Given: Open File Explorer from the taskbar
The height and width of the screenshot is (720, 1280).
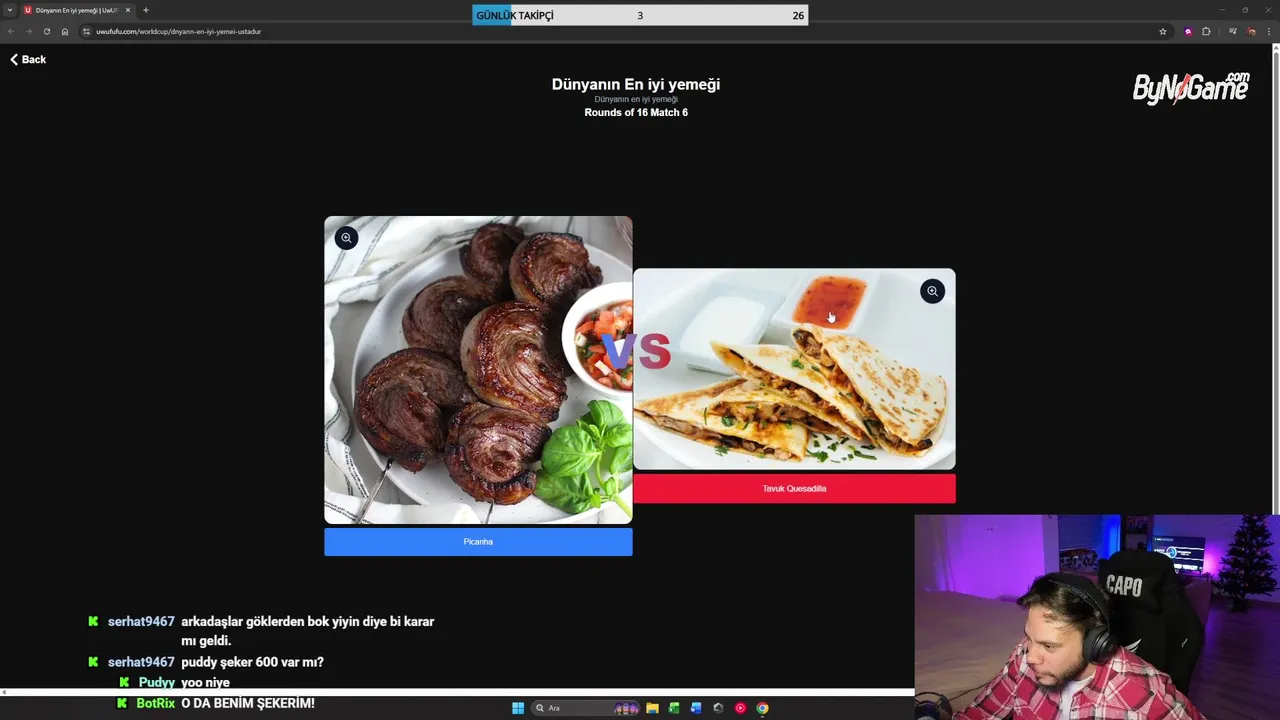Looking at the screenshot, I should (652, 708).
